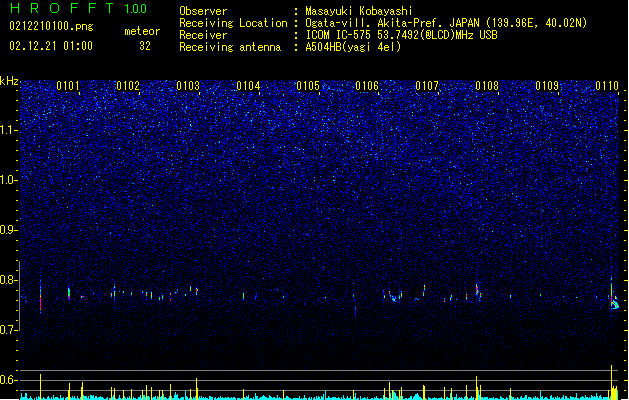
Task: Click the 0.8 kHz axis label
Action: coord(8,280)
